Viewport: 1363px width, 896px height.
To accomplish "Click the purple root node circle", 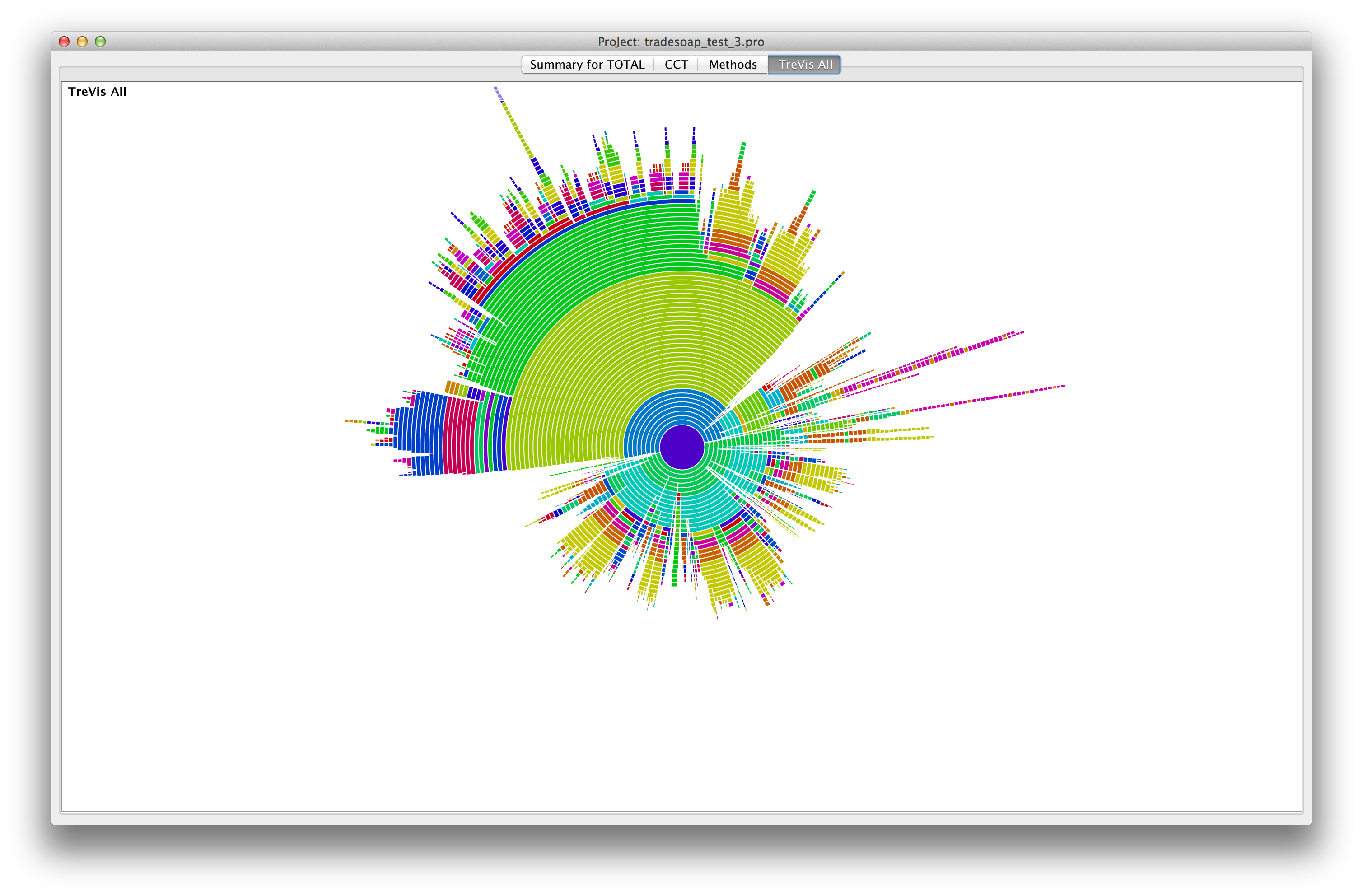I will pyautogui.click(x=681, y=447).
